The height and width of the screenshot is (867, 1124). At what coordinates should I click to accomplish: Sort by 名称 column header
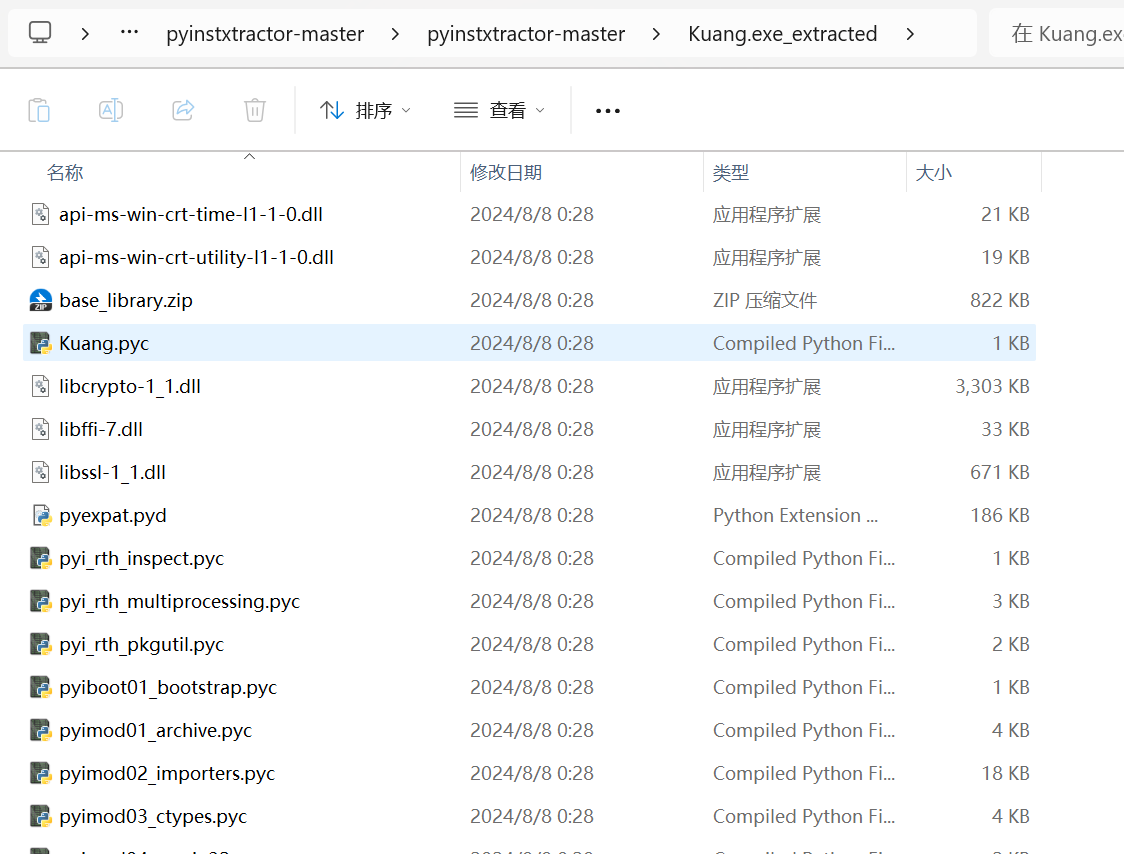coord(65,173)
